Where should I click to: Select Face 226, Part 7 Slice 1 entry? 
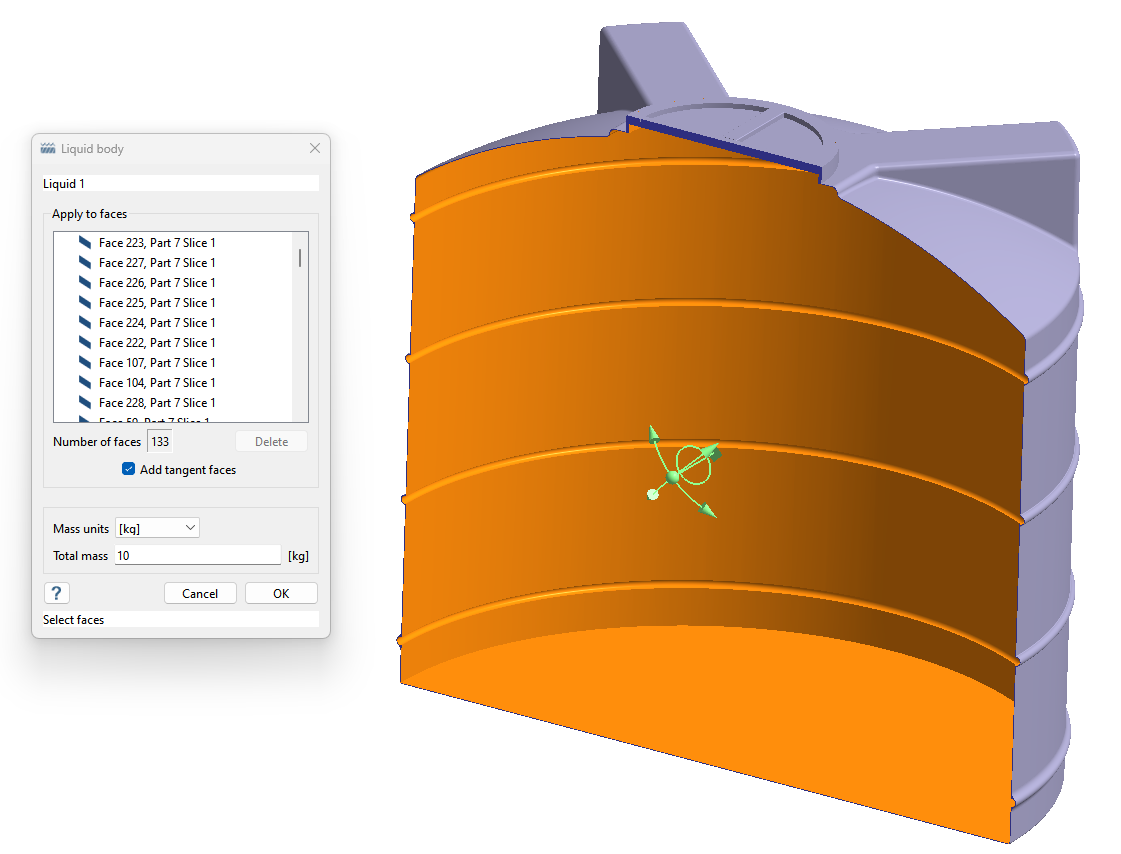pyautogui.click(x=157, y=283)
